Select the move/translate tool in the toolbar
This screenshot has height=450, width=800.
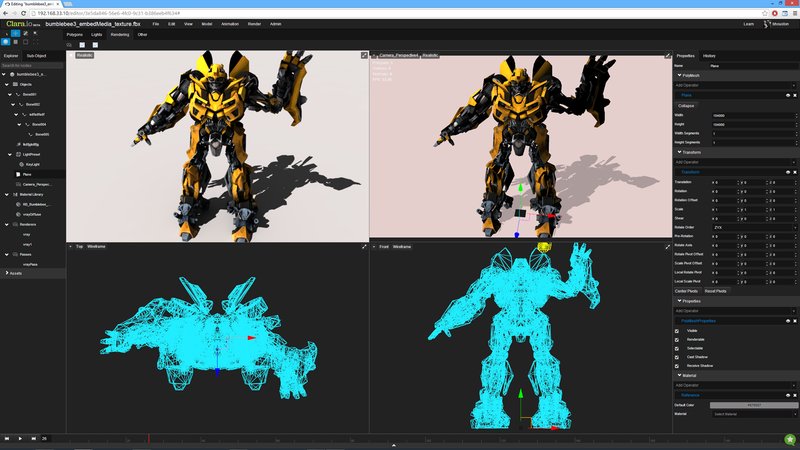pos(15,33)
